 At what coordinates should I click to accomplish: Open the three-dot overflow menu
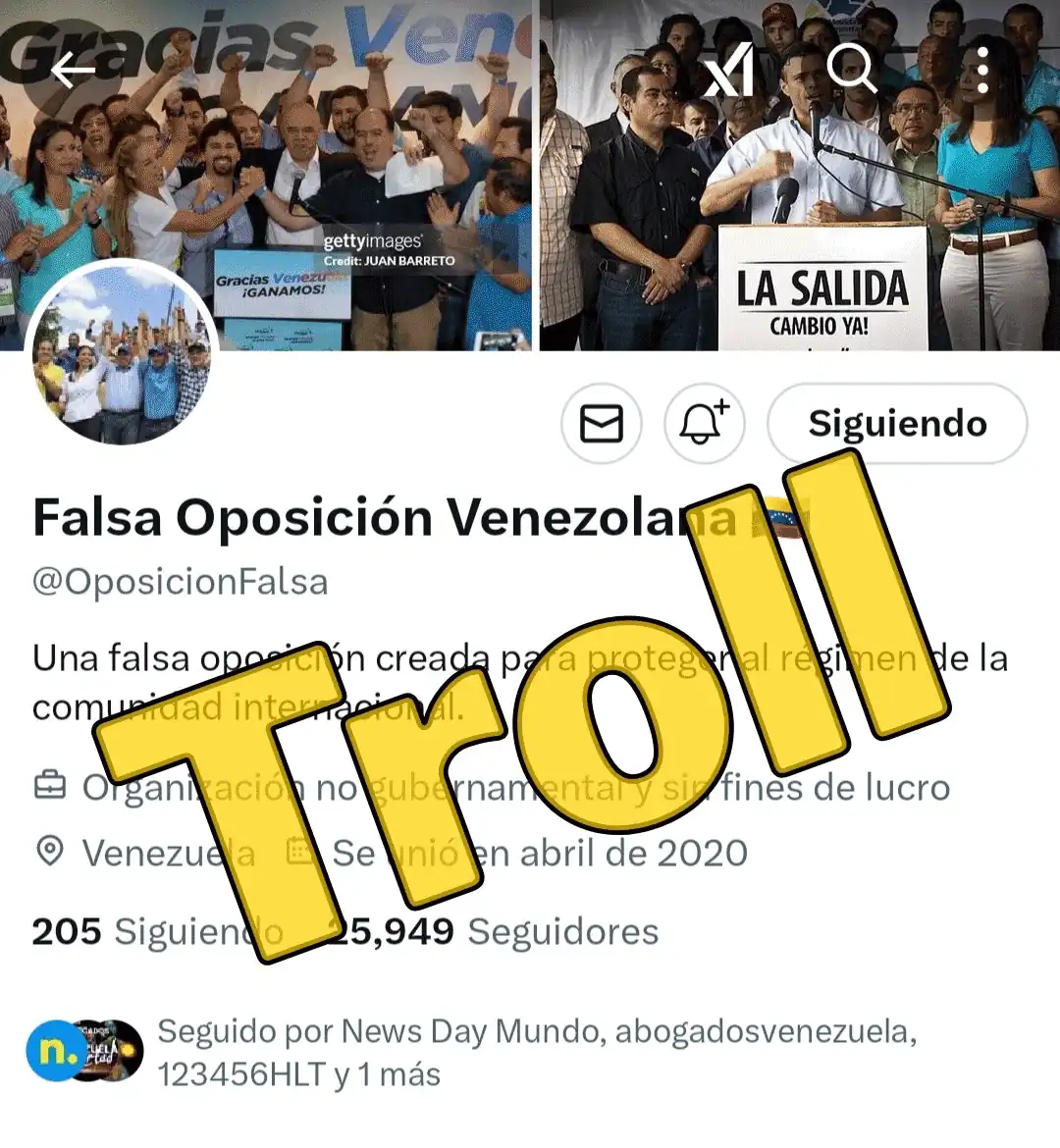(982, 71)
